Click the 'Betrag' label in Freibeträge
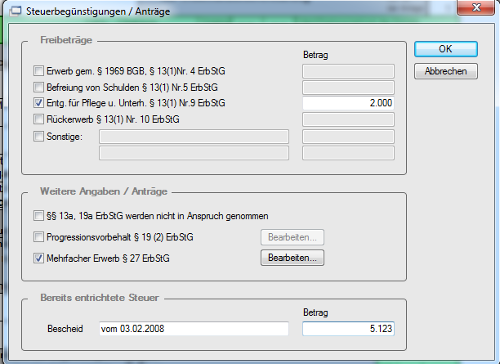The height and width of the screenshot is (364, 500). (316, 55)
